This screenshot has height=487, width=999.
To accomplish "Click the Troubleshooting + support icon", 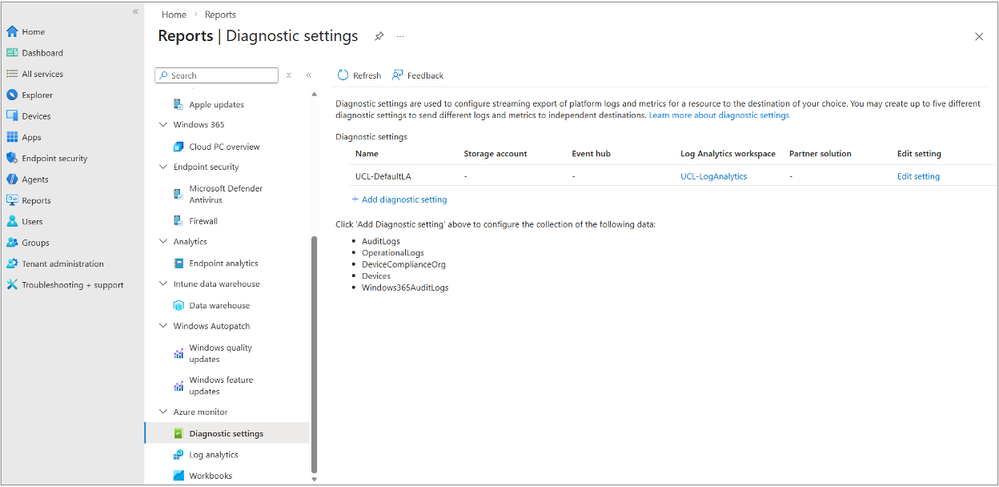I will 12,285.
